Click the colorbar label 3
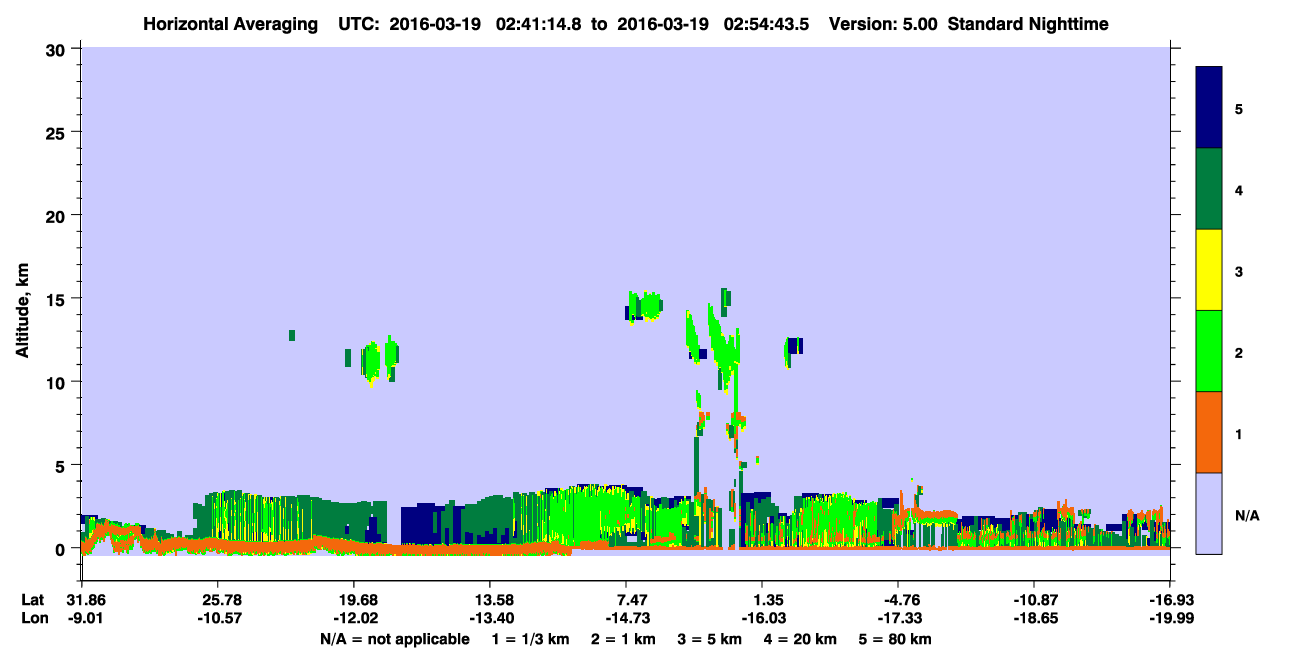This screenshot has height=667, width=1300. [x=1239, y=270]
